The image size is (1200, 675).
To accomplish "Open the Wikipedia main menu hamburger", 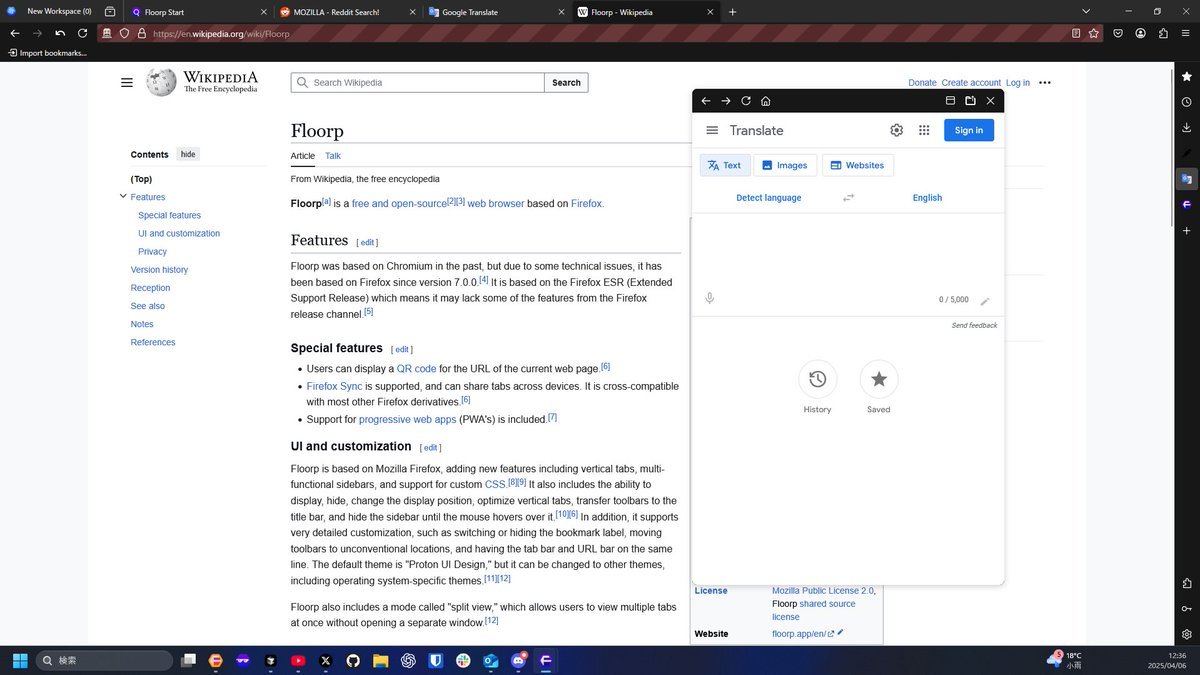I will [127, 83].
